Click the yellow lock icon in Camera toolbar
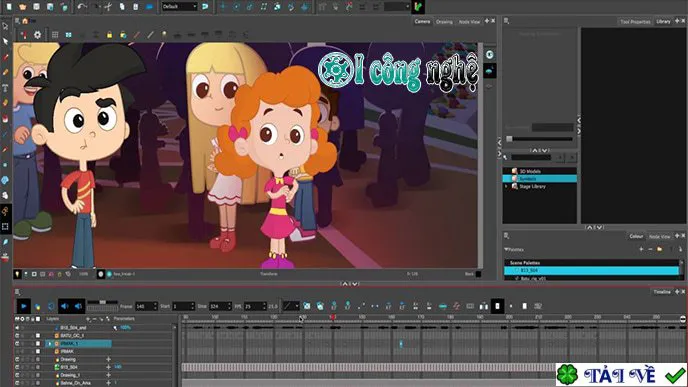 coord(109,35)
